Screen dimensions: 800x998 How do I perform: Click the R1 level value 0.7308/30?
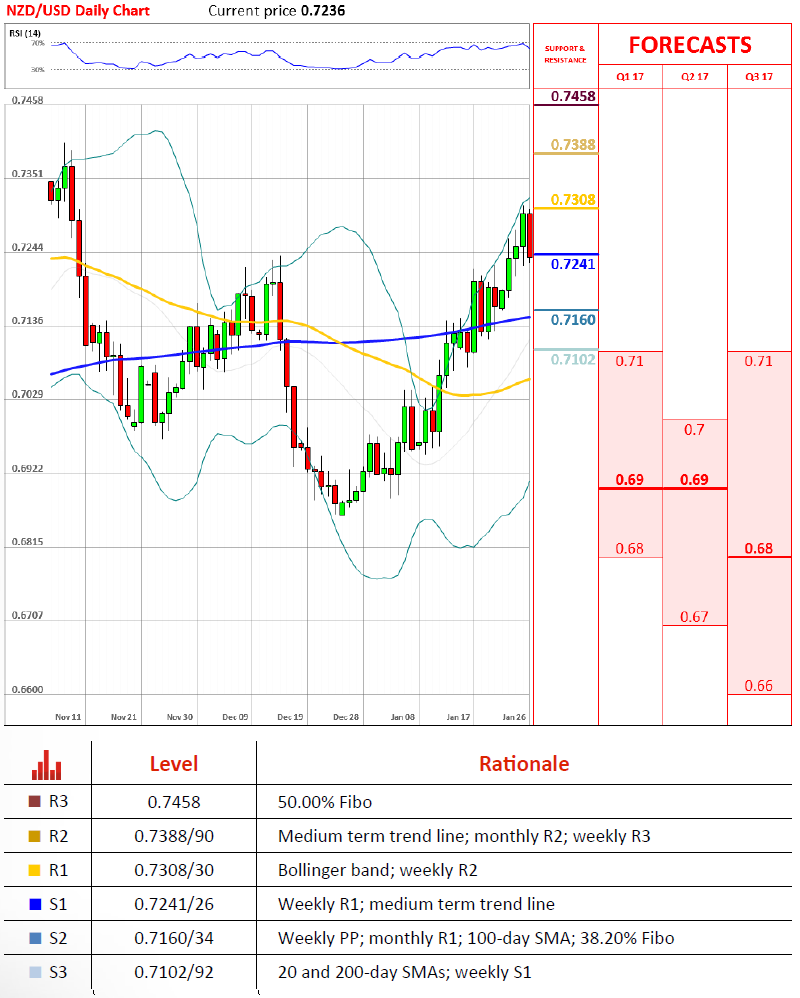(x=174, y=870)
